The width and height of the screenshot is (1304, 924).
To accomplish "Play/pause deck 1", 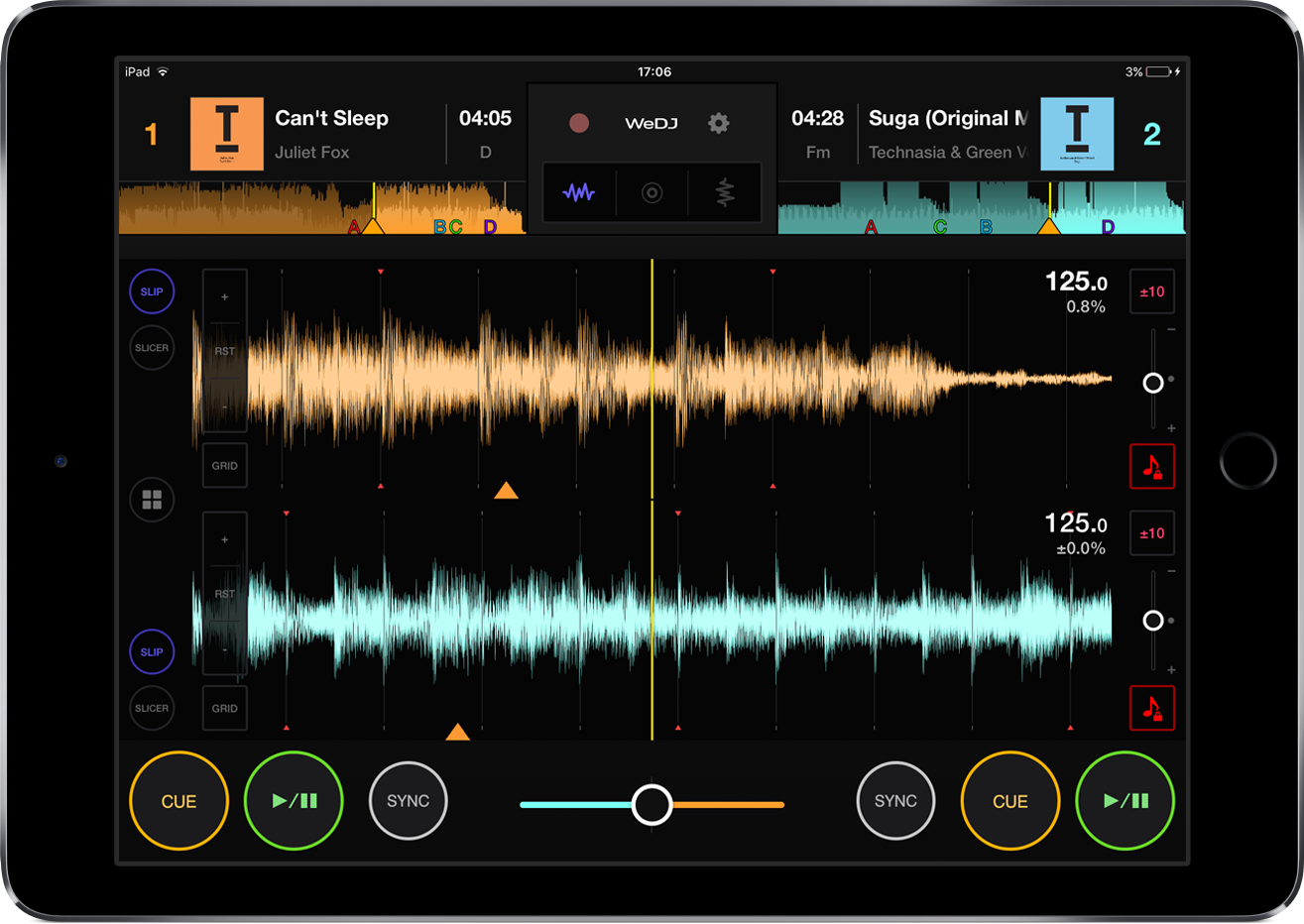I will click(294, 801).
